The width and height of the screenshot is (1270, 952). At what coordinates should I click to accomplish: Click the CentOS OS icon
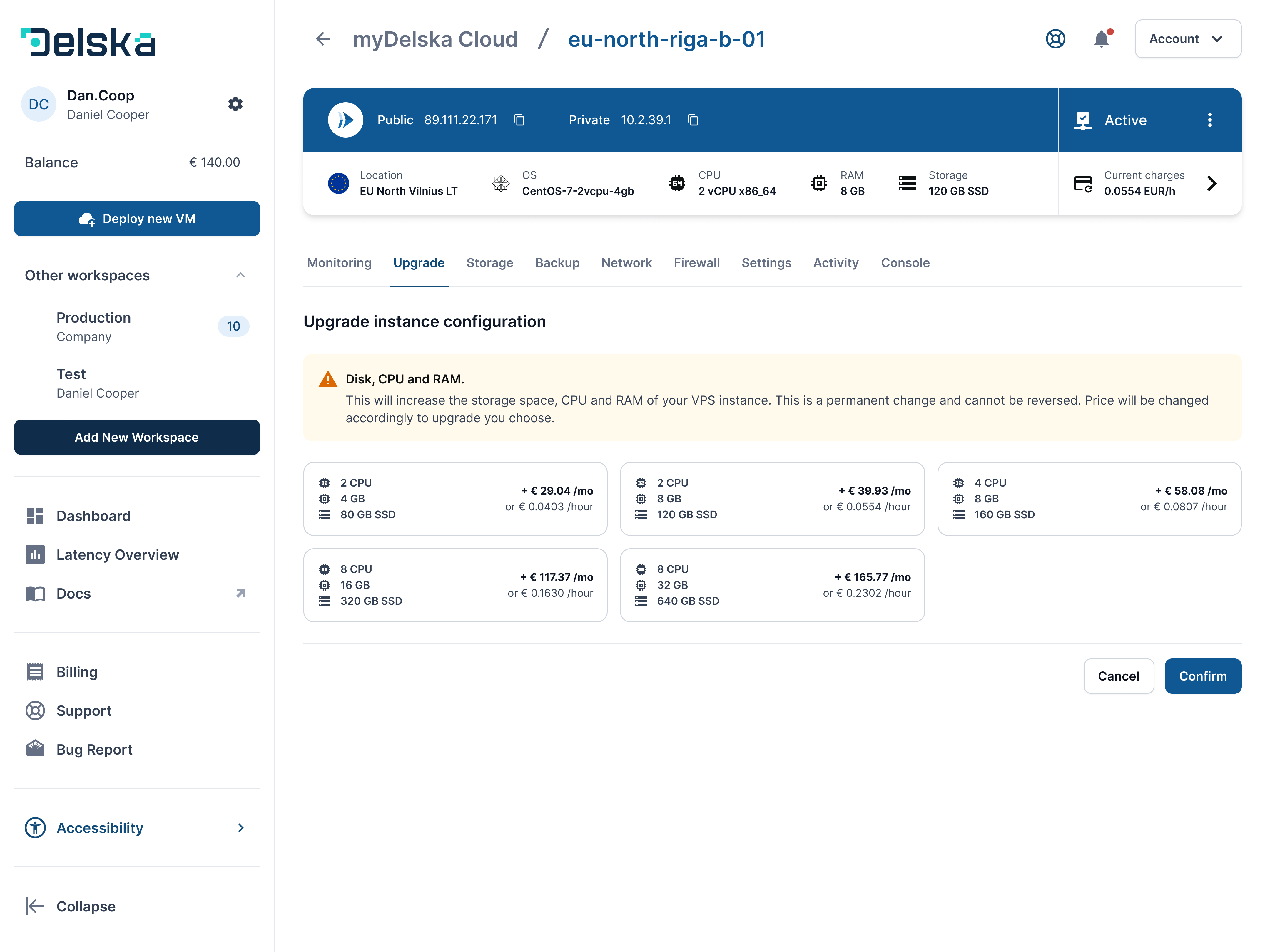[501, 184]
